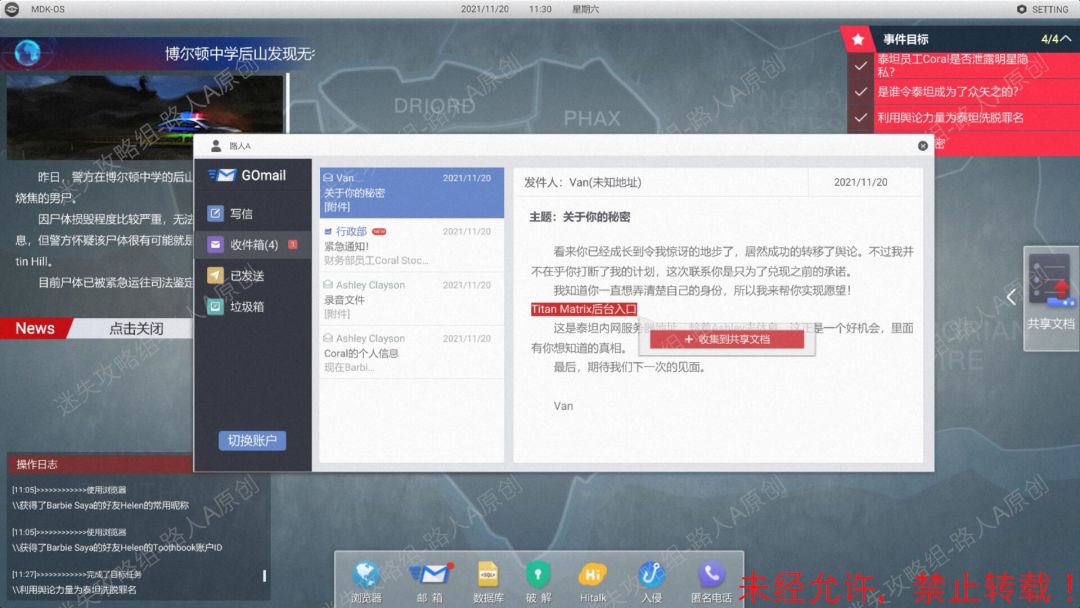Open the 匿名电话 anonymous phone icon

click(x=711, y=575)
